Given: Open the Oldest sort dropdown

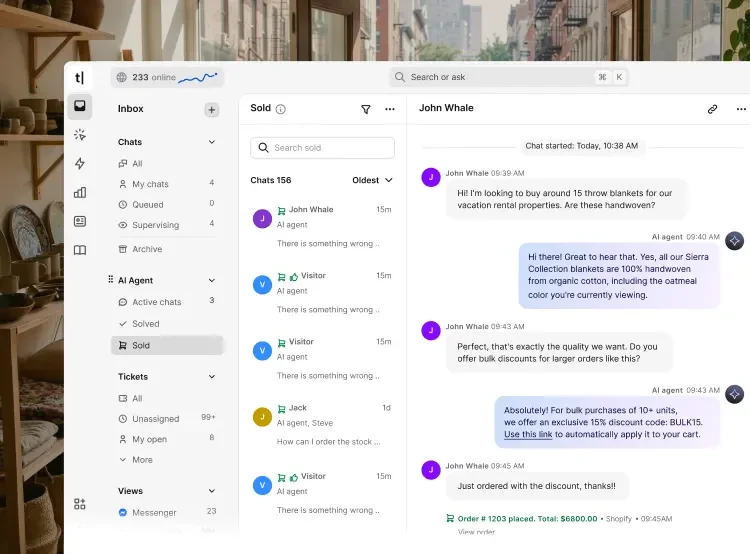Looking at the screenshot, I should click(x=372, y=180).
